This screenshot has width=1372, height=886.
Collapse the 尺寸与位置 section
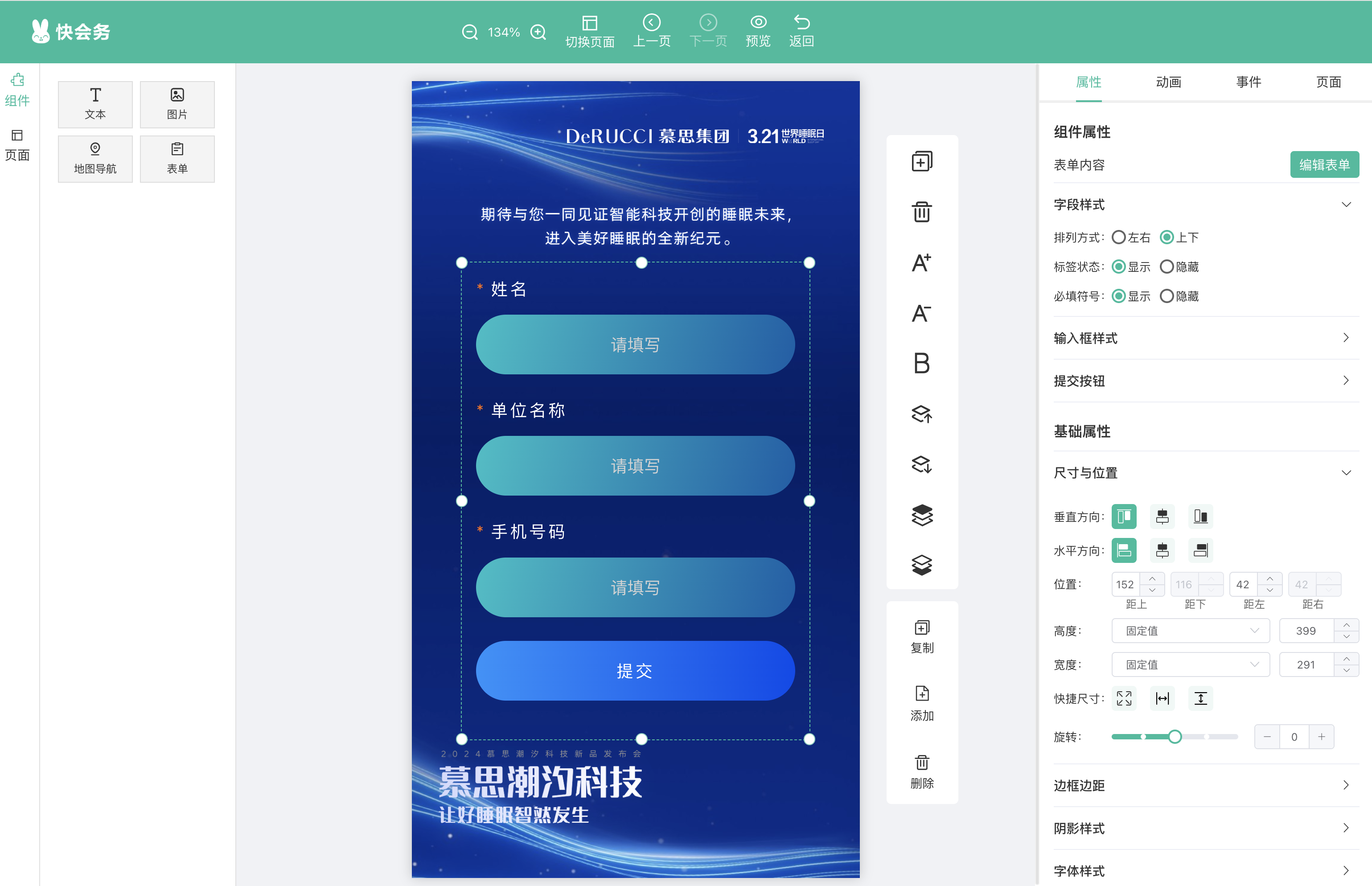pos(1346,472)
